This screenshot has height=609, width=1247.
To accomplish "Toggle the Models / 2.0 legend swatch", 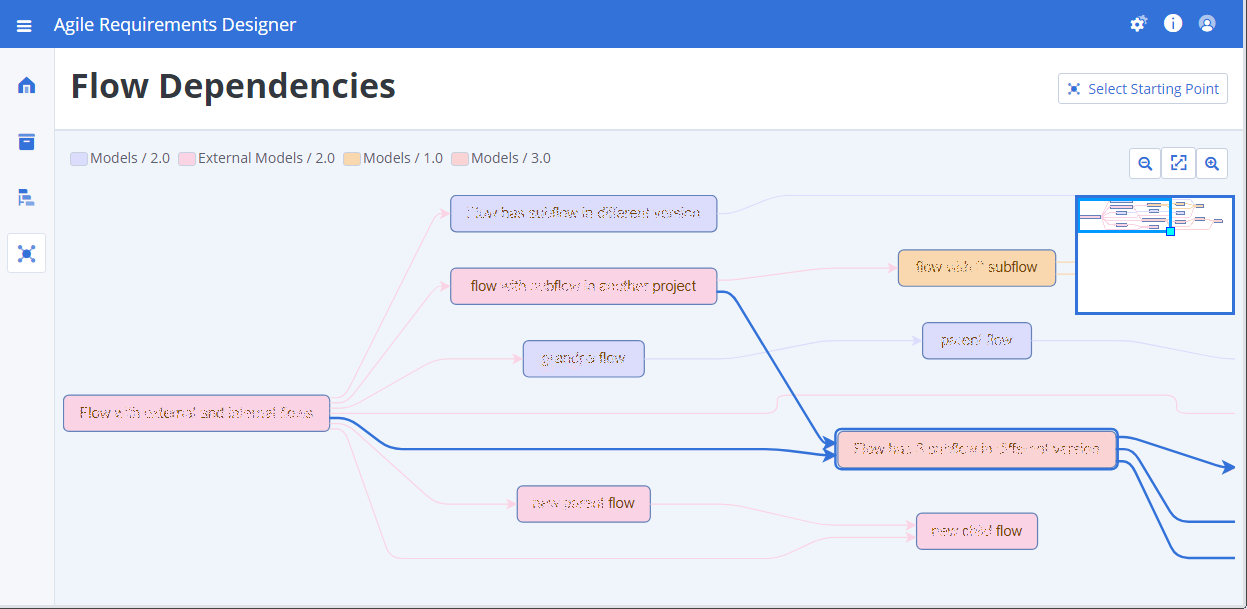I will click(x=78, y=158).
